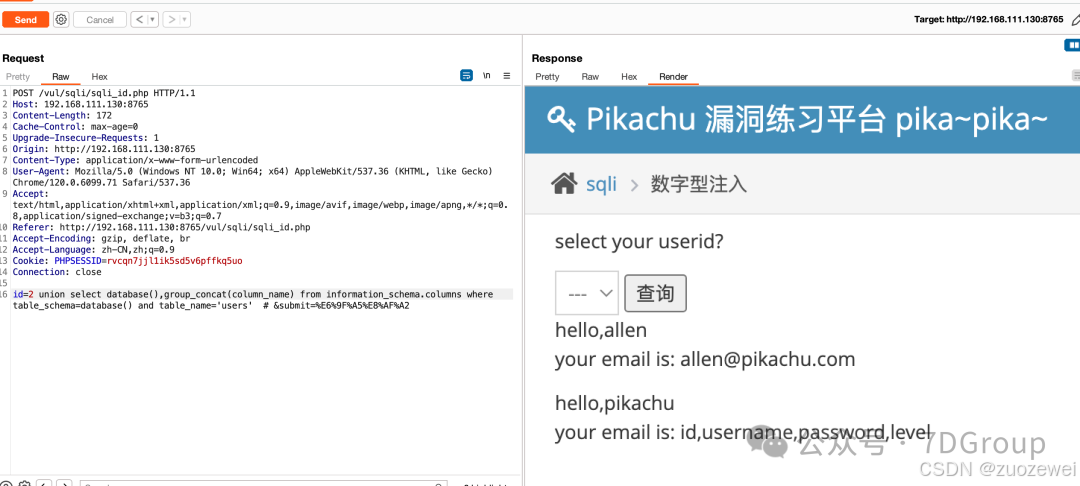
Task: Click the Cookie PHPSESSID header line
Action: 127,261
